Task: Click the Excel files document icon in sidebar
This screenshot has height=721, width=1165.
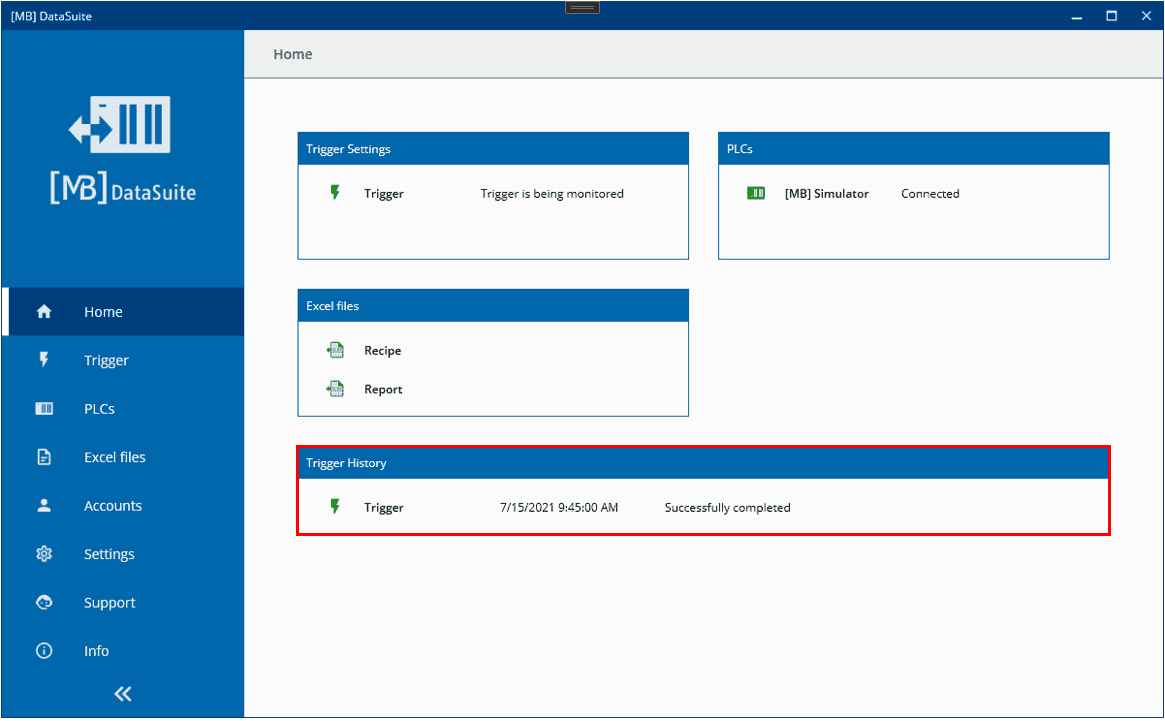Action: [44, 456]
